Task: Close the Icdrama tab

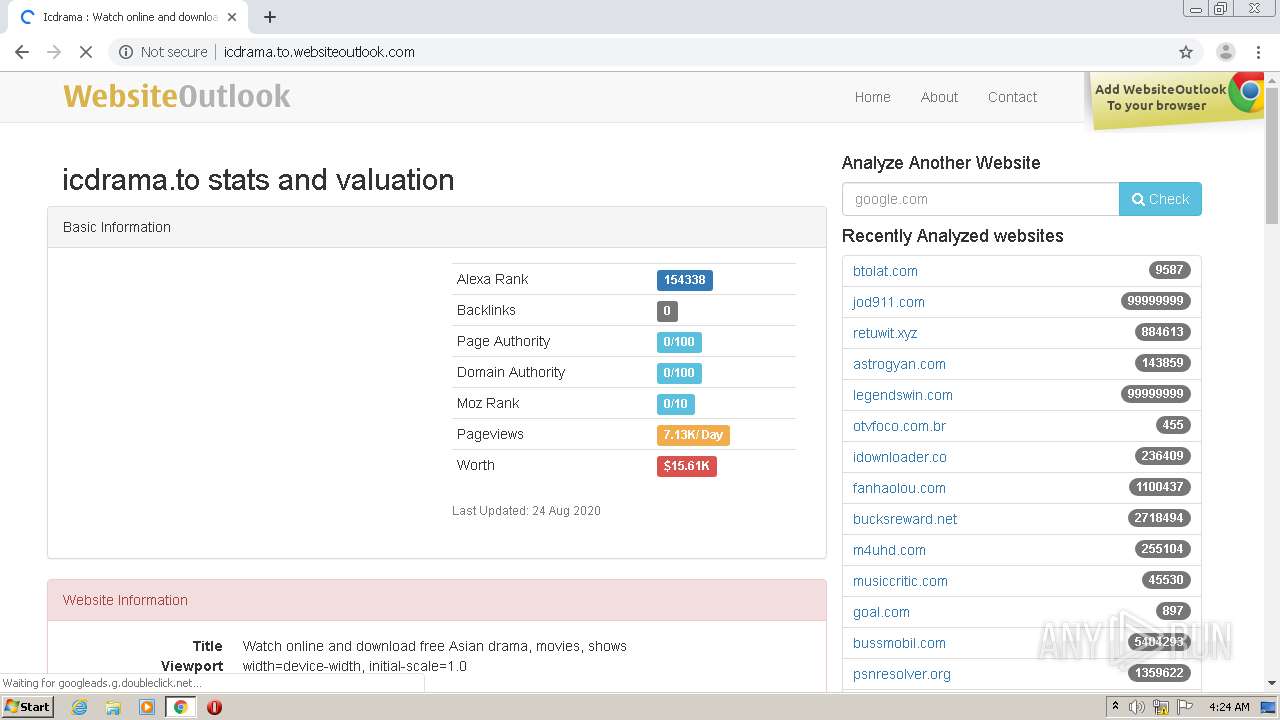Action: (x=231, y=17)
